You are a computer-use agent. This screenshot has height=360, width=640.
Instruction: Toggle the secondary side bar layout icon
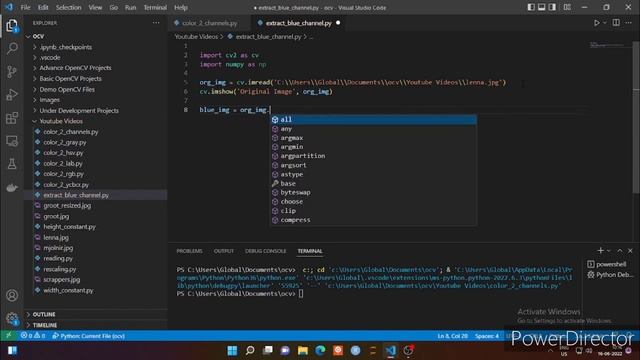(552, 7)
